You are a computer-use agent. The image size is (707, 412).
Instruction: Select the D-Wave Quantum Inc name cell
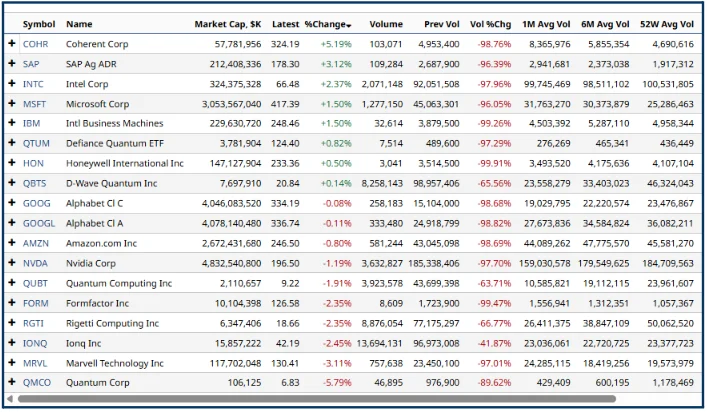tap(112, 183)
